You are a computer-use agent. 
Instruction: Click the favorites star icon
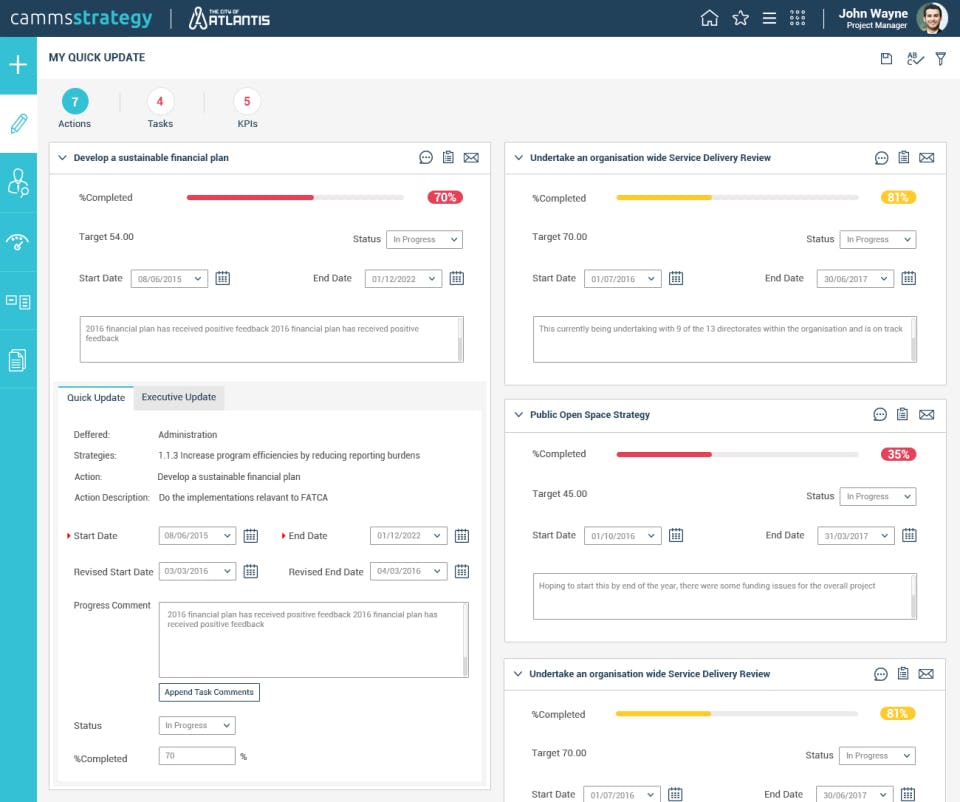point(740,18)
